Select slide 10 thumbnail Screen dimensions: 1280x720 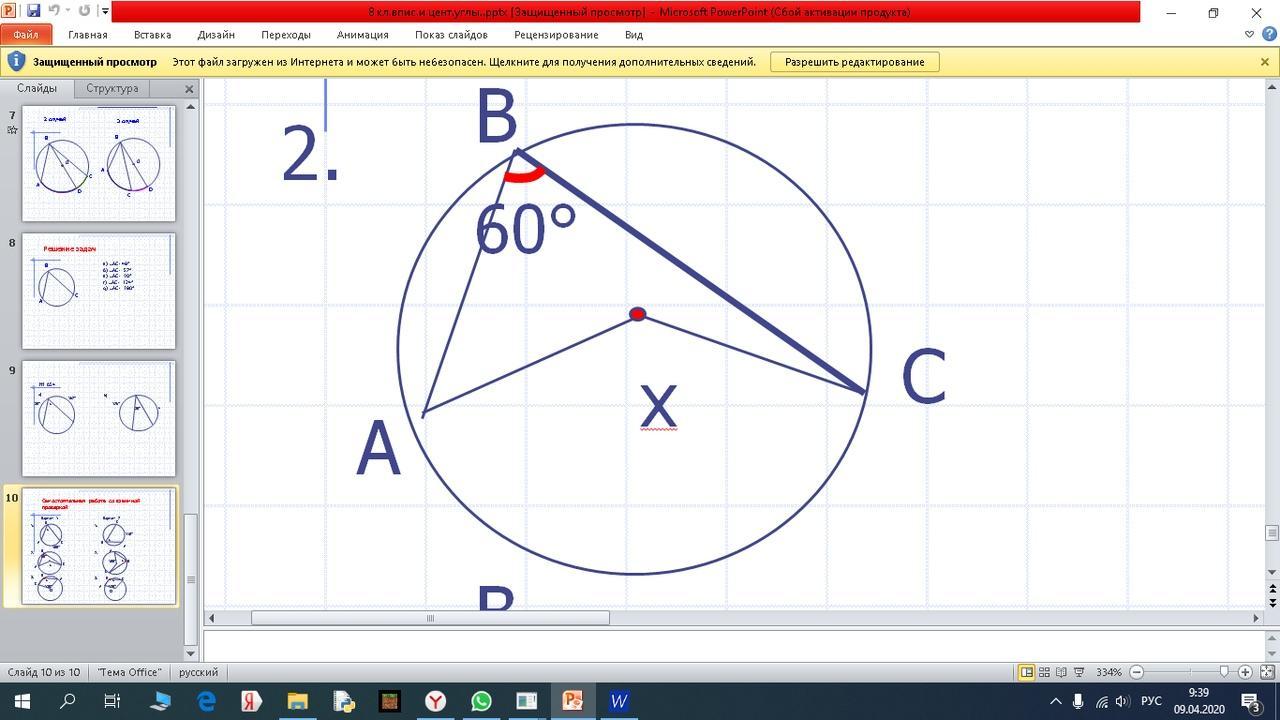click(x=99, y=547)
